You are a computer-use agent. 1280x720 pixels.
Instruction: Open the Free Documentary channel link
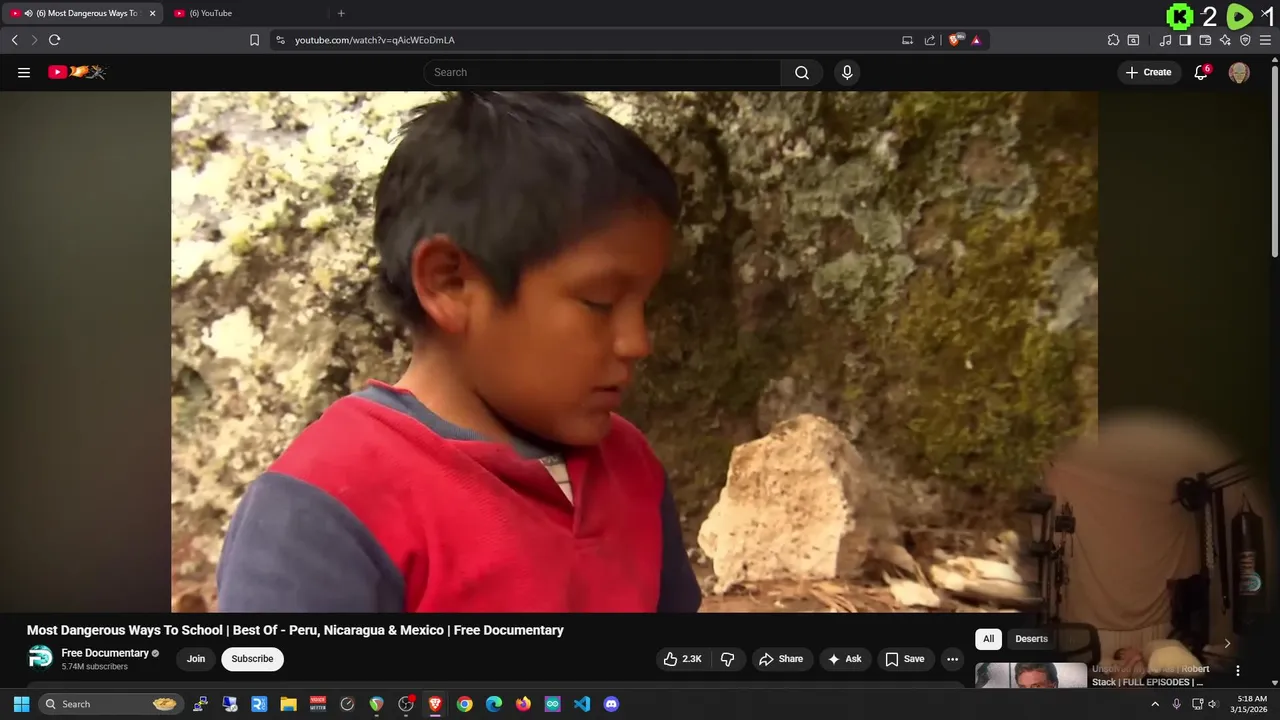(x=105, y=653)
